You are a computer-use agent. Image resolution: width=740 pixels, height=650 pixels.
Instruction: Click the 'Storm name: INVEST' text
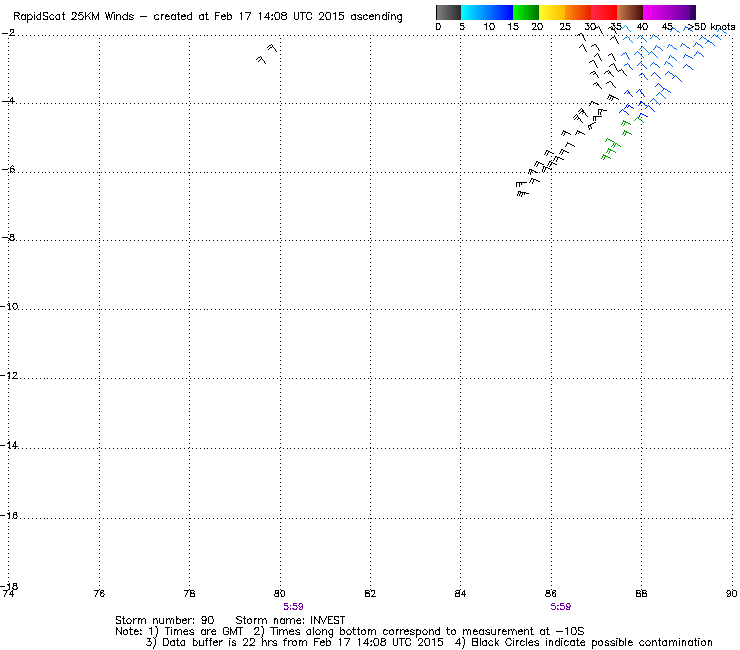[290, 620]
